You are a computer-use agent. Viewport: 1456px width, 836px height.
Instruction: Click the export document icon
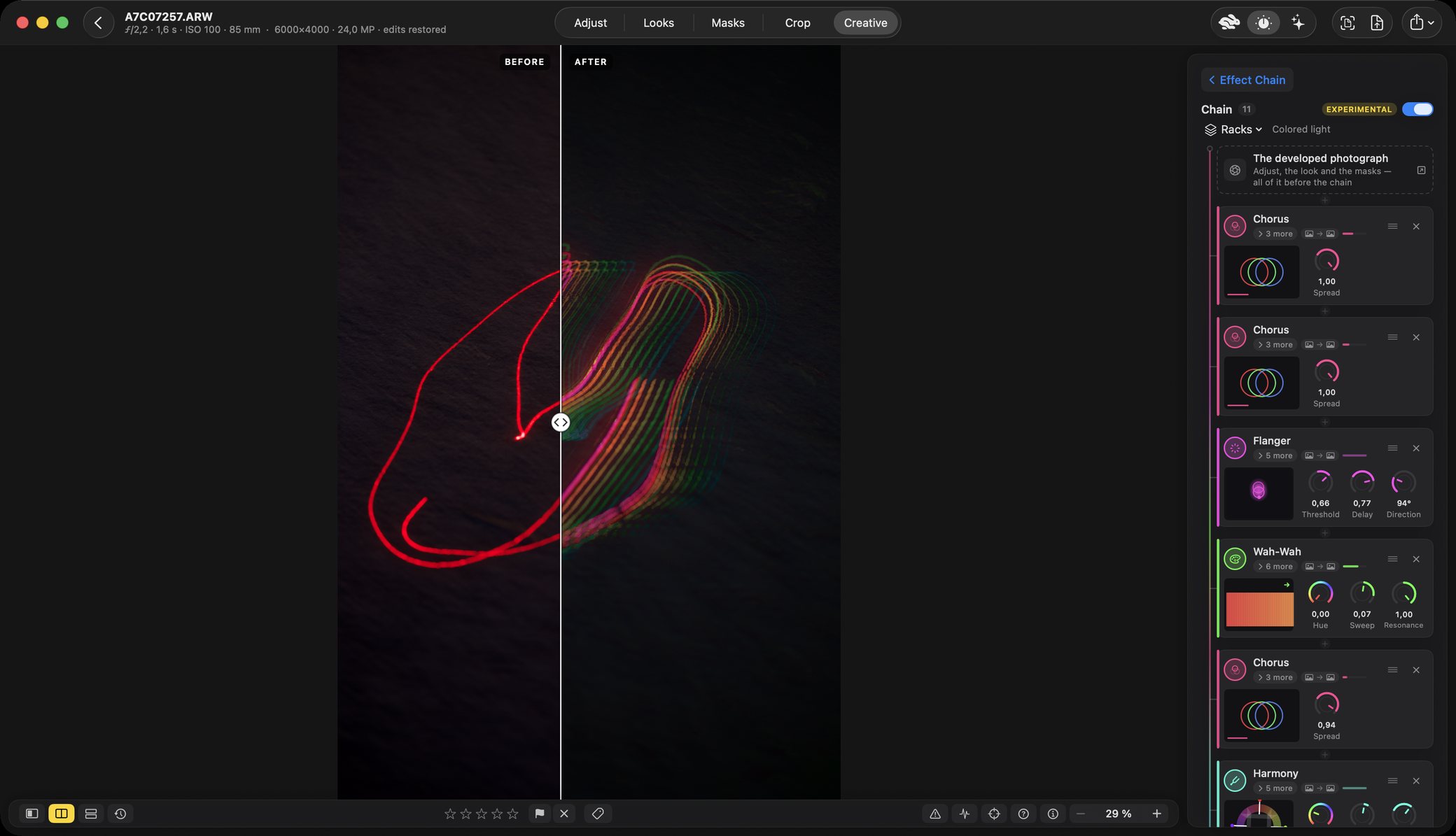coord(1377,23)
